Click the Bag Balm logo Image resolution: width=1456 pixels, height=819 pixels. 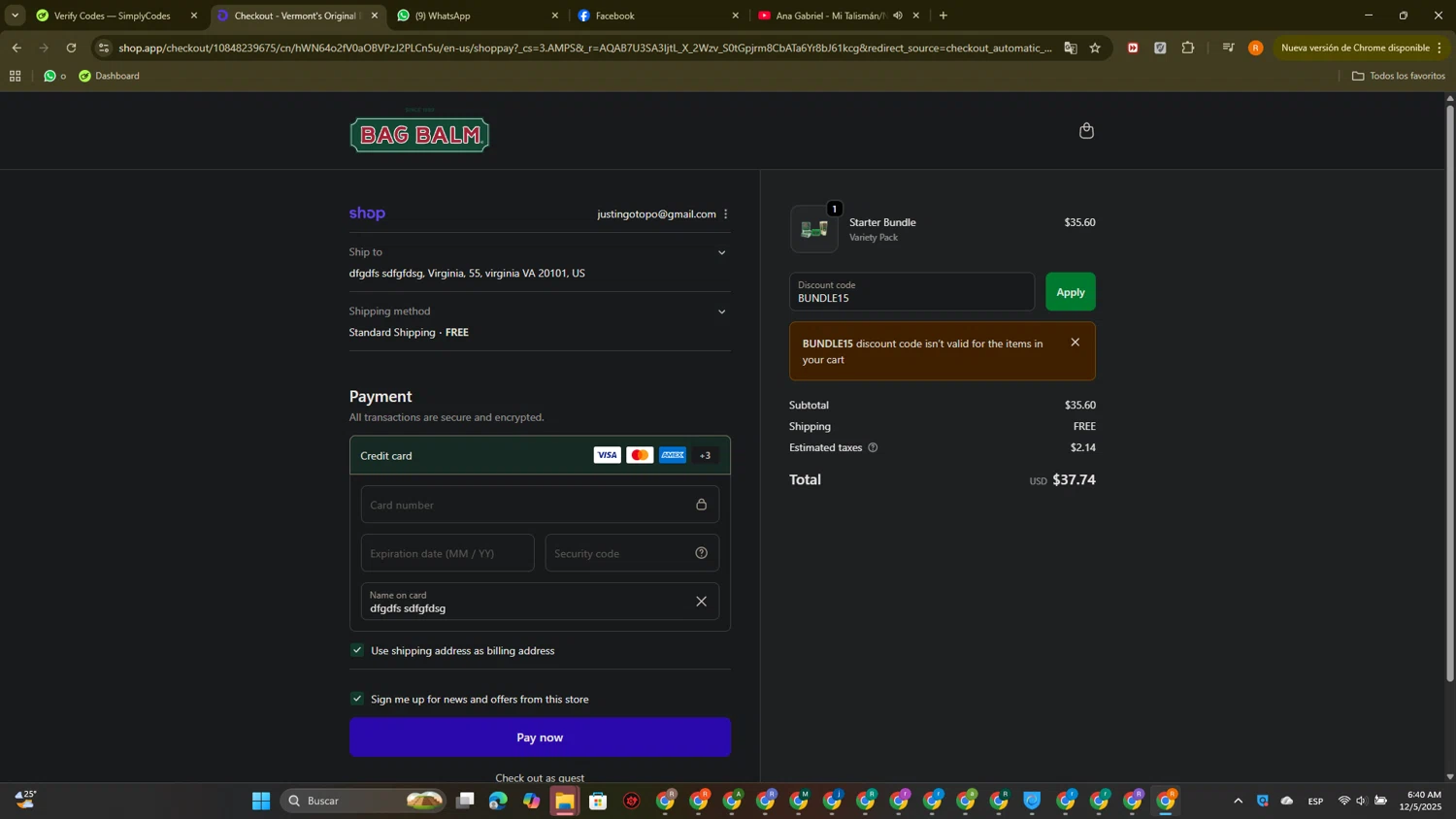point(419,133)
